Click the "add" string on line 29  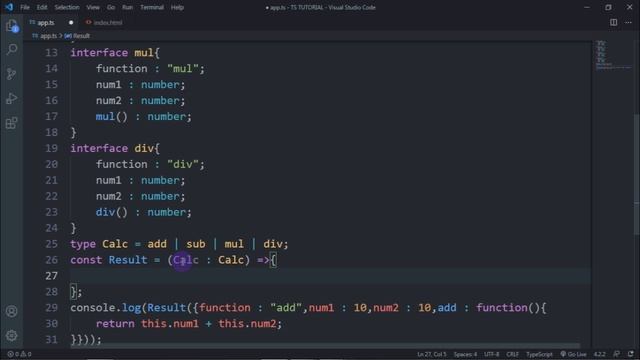[286, 308]
